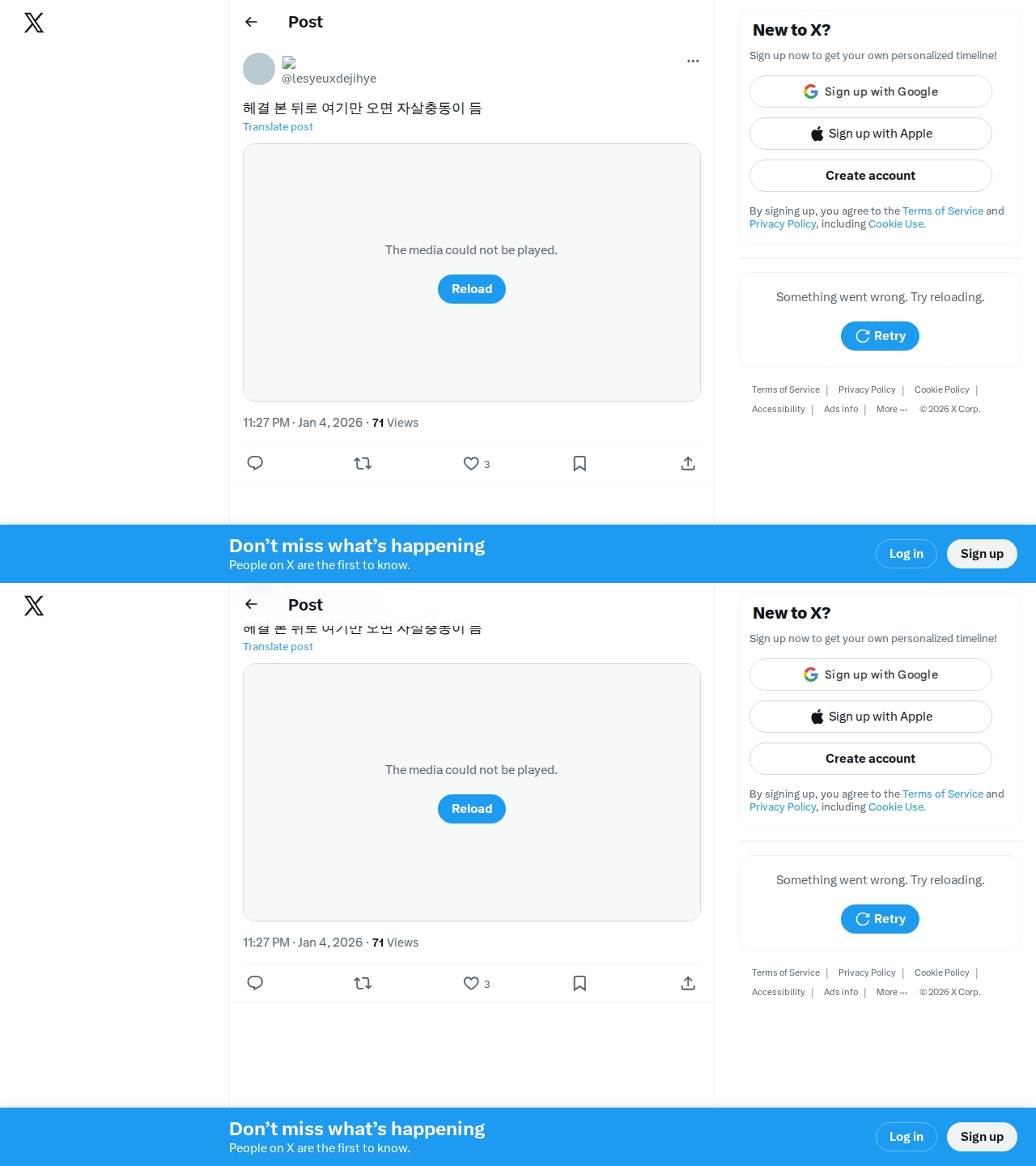Retry loading the sidebar content
This screenshot has width=1036, height=1166.
click(880, 336)
